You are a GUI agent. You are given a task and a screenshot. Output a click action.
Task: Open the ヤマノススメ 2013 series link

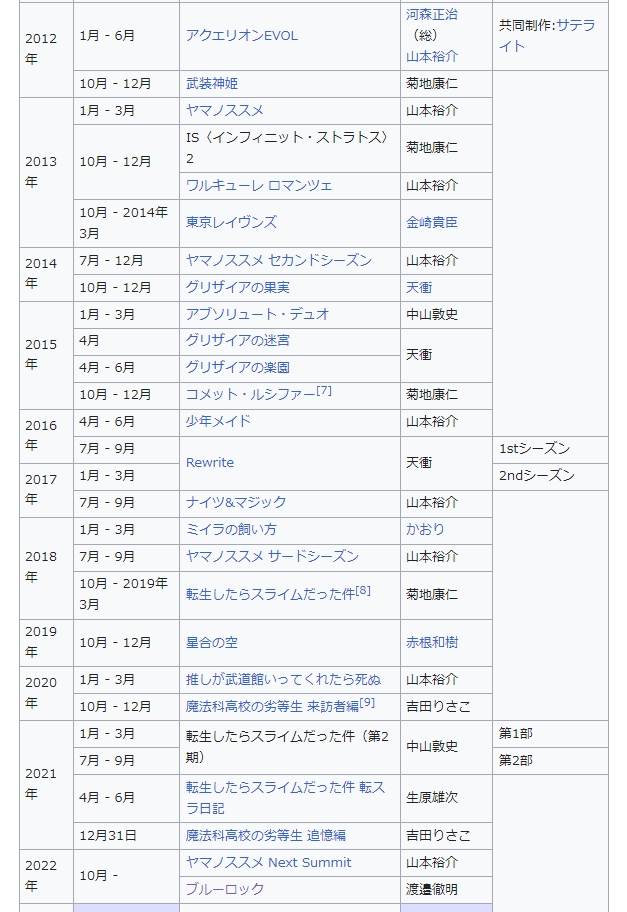coord(225,111)
